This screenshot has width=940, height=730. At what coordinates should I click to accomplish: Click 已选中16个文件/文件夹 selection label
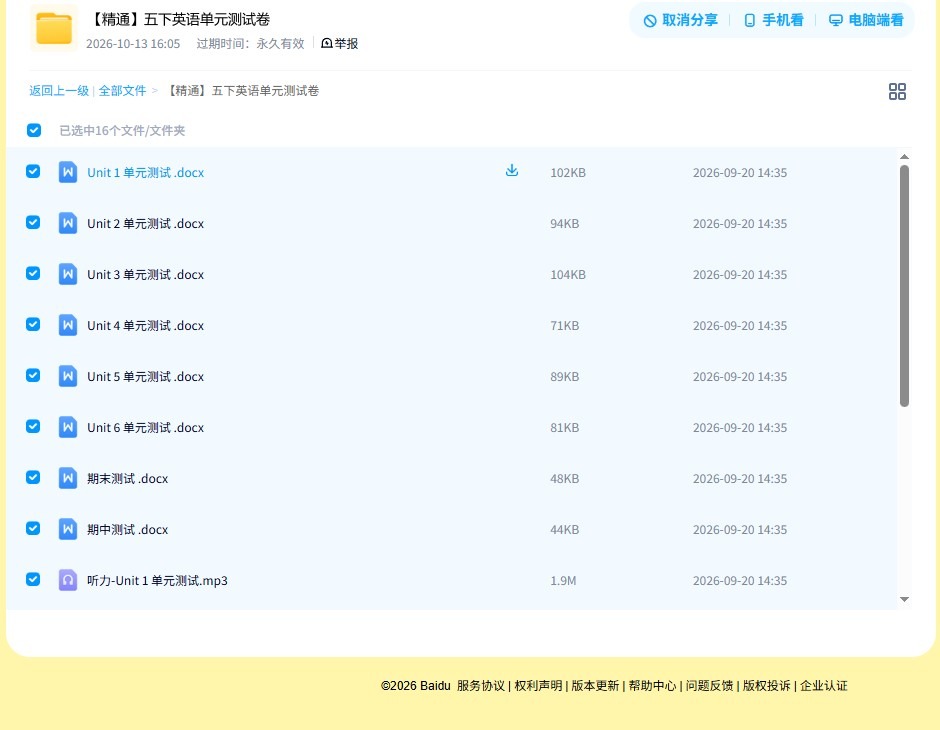click(x=122, y=131)
